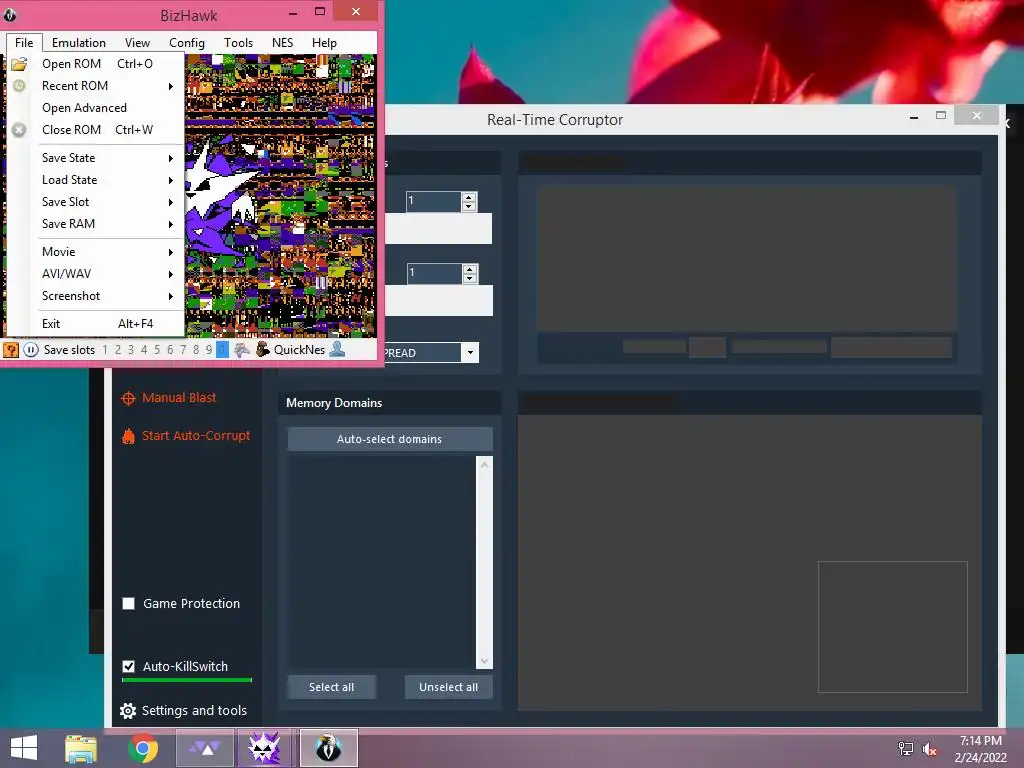Click the user profile icon beside QuickNes
This screenshot has width=1024, height=768.
pos(337,349)
